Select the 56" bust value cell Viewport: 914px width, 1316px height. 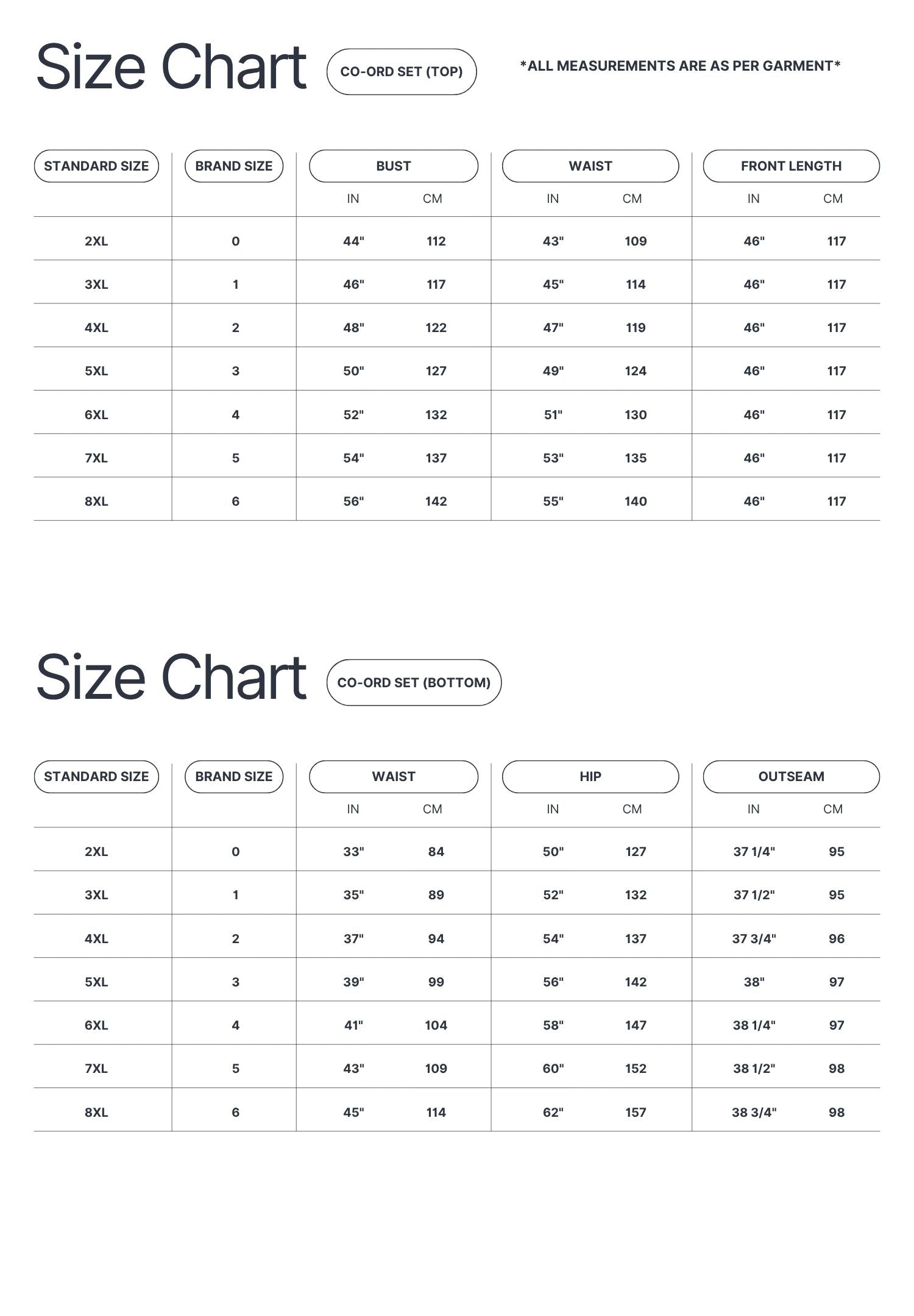(x=353, y=501)
